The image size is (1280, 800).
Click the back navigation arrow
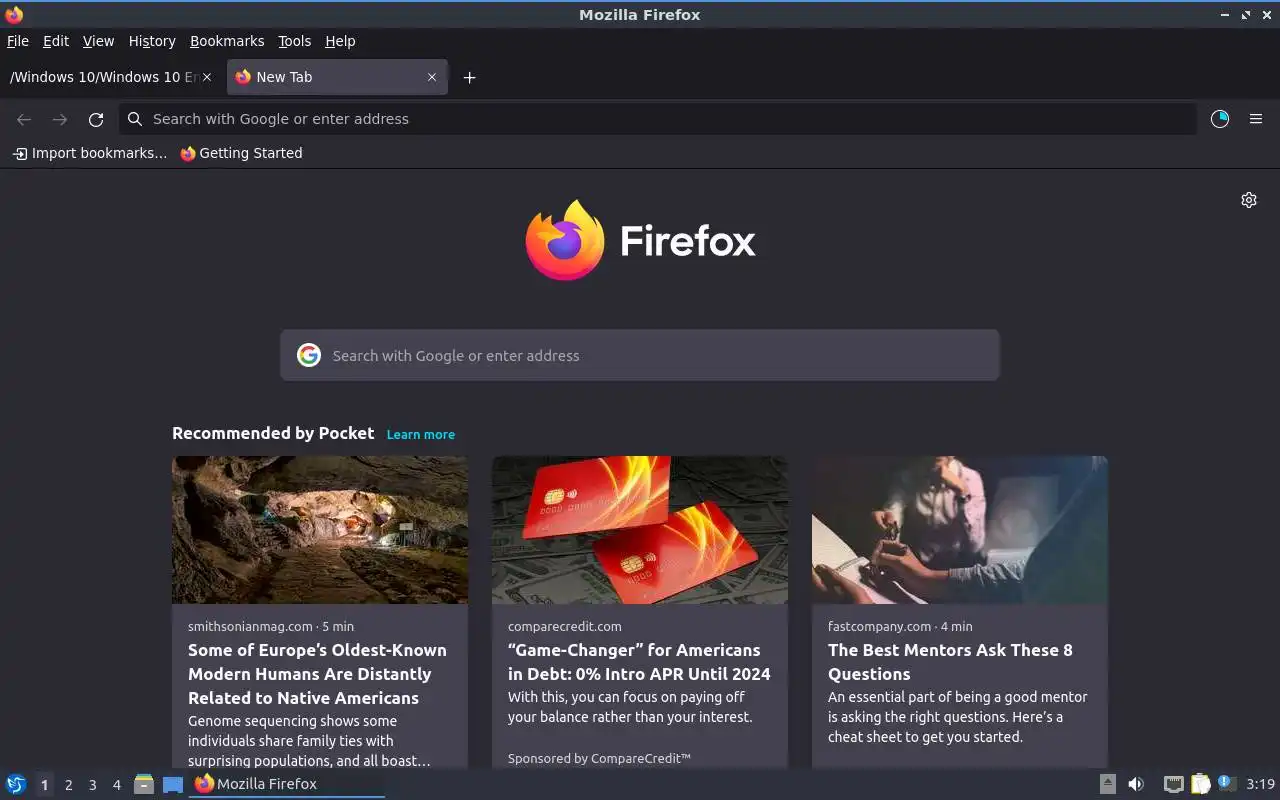point(24,119)
